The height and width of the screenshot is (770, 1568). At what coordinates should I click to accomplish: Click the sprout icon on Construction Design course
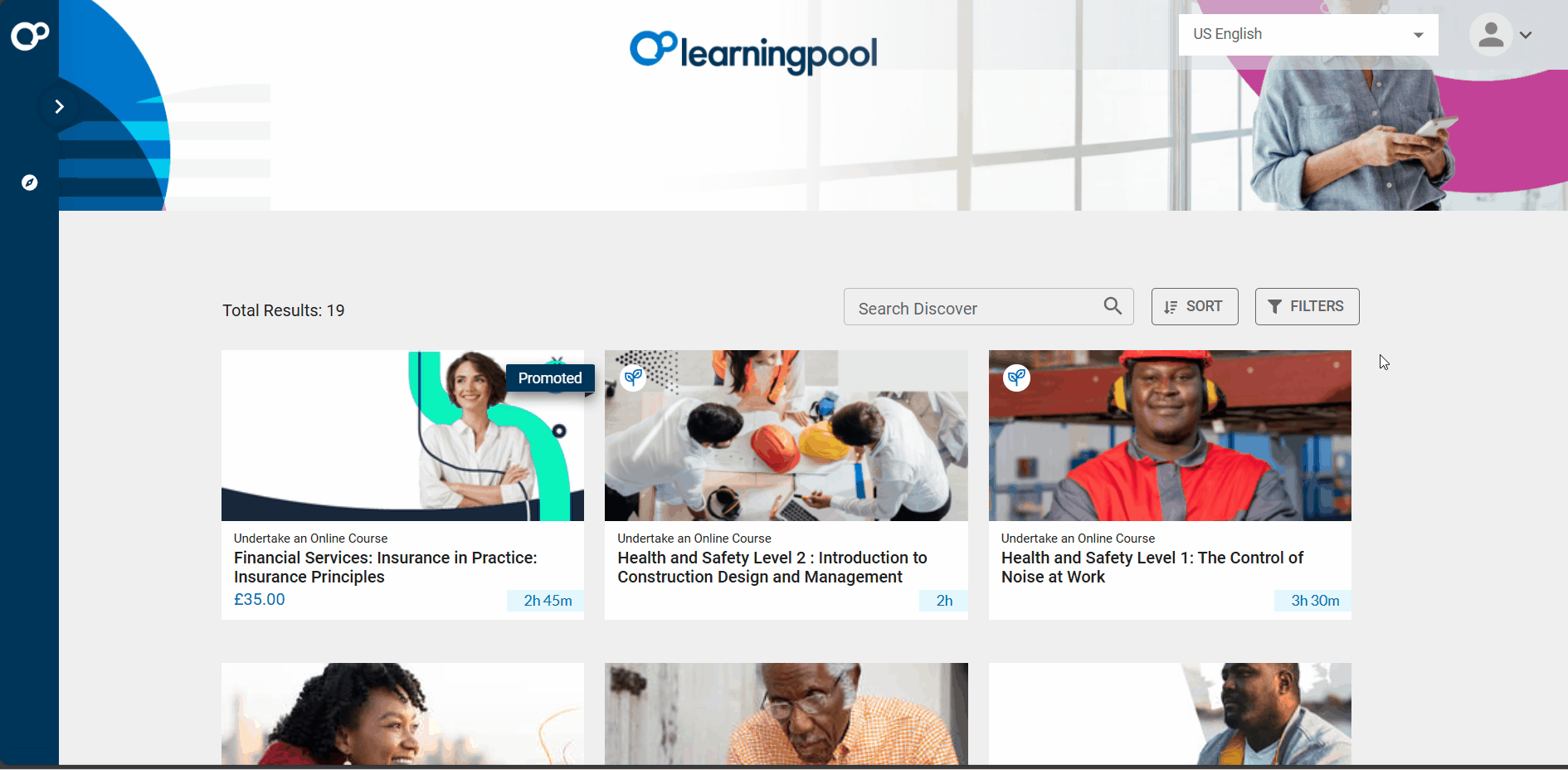pyautogui.click(x=634, y=378)
